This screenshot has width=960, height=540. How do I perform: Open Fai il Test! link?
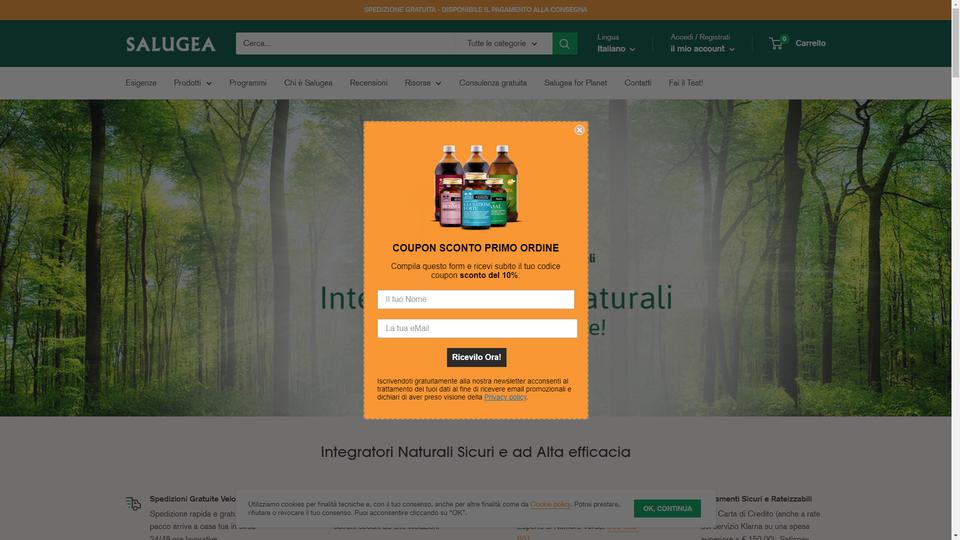(686, 83)
